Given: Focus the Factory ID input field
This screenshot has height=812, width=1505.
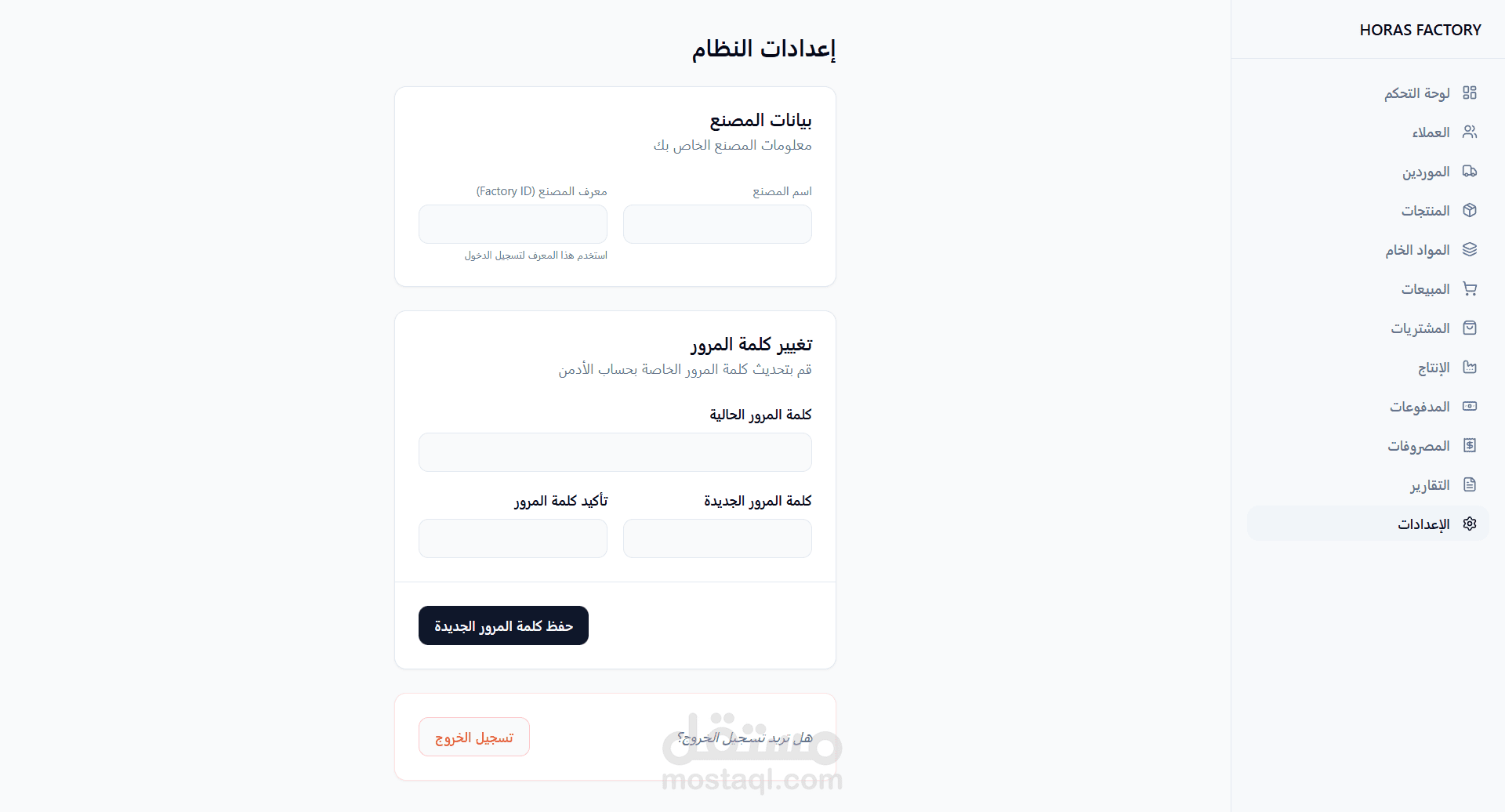Looking at the screenshot, I should (513, 224).
